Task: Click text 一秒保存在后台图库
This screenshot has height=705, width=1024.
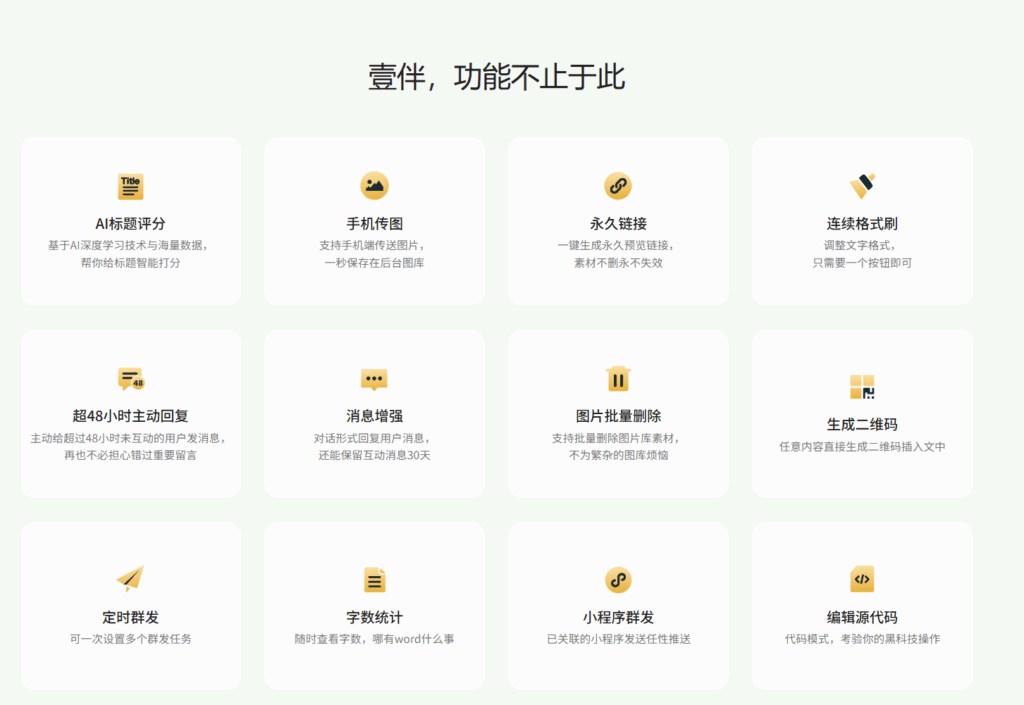Action: pos(374,262)
